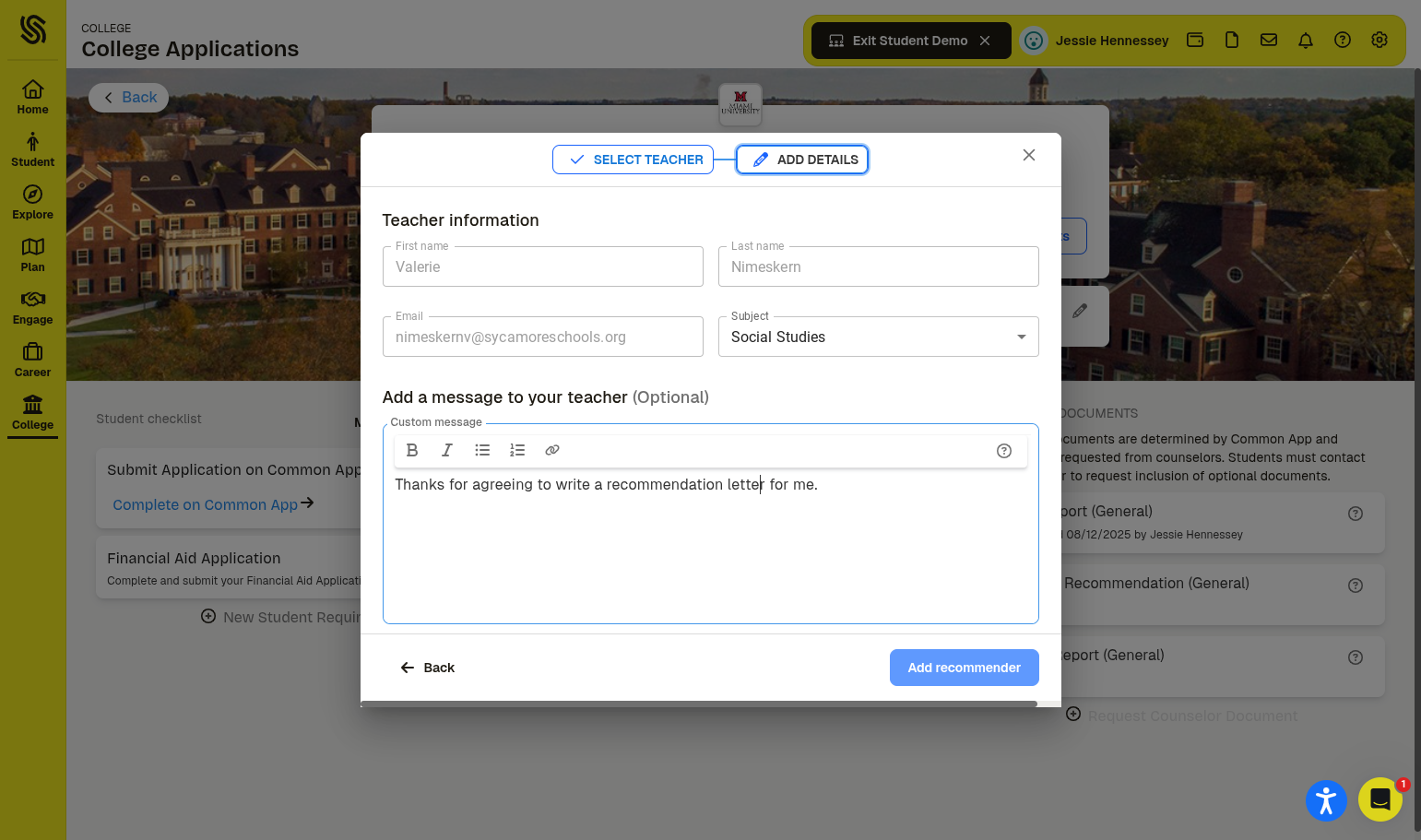Go to Home in sidebar

click(x=32, y=97)
